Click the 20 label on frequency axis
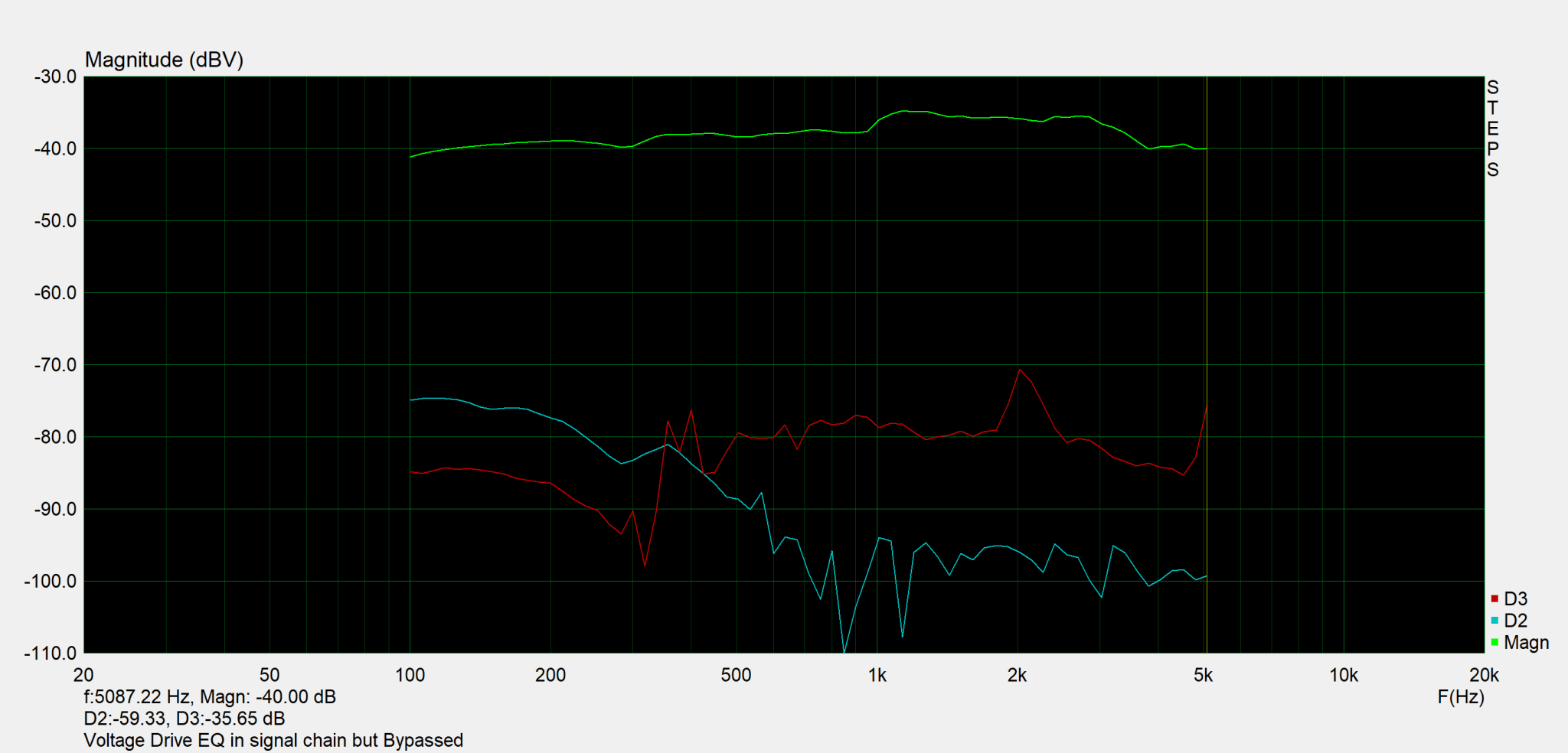1568x753 pixels. tap(83, 675)
